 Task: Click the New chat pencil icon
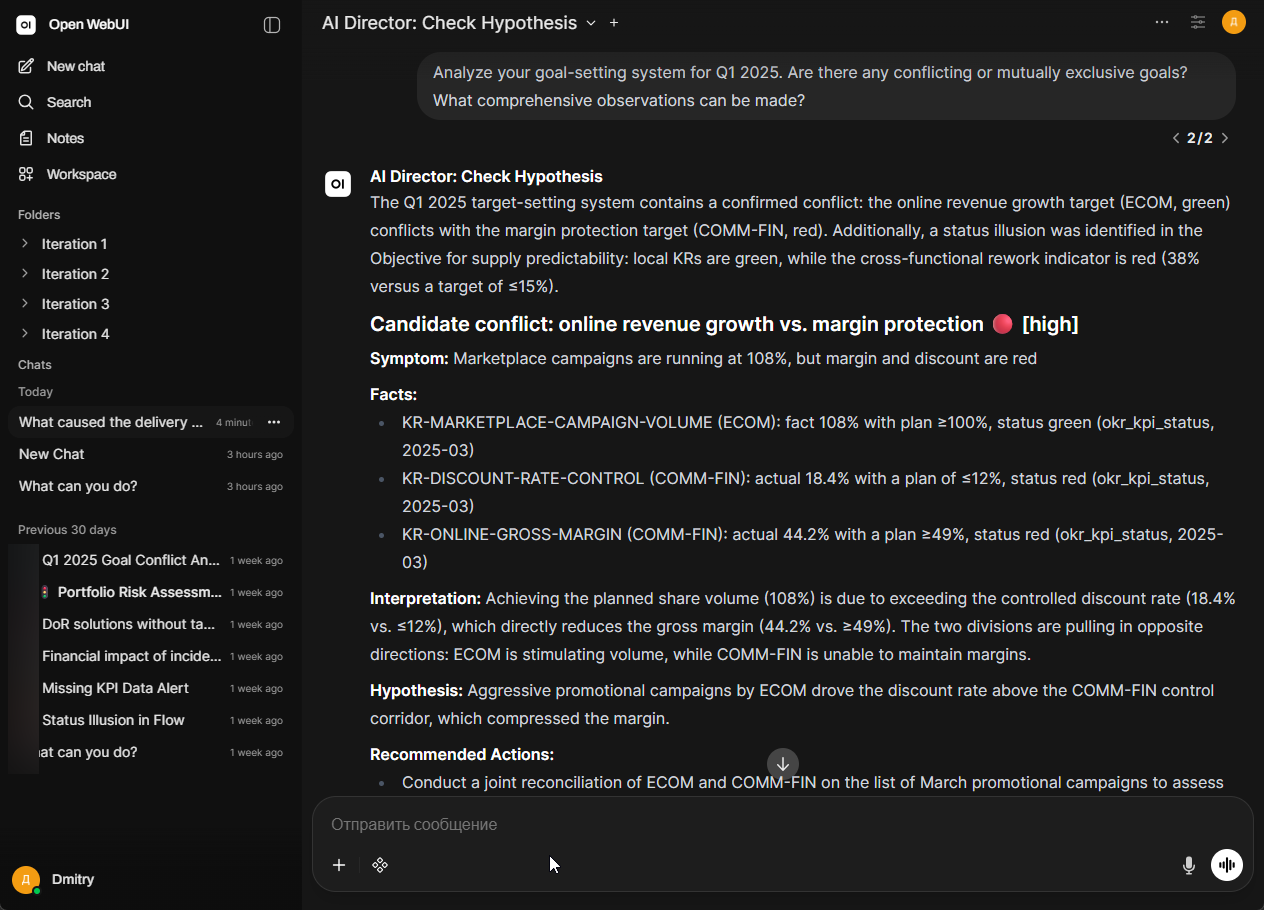point(26,66)
